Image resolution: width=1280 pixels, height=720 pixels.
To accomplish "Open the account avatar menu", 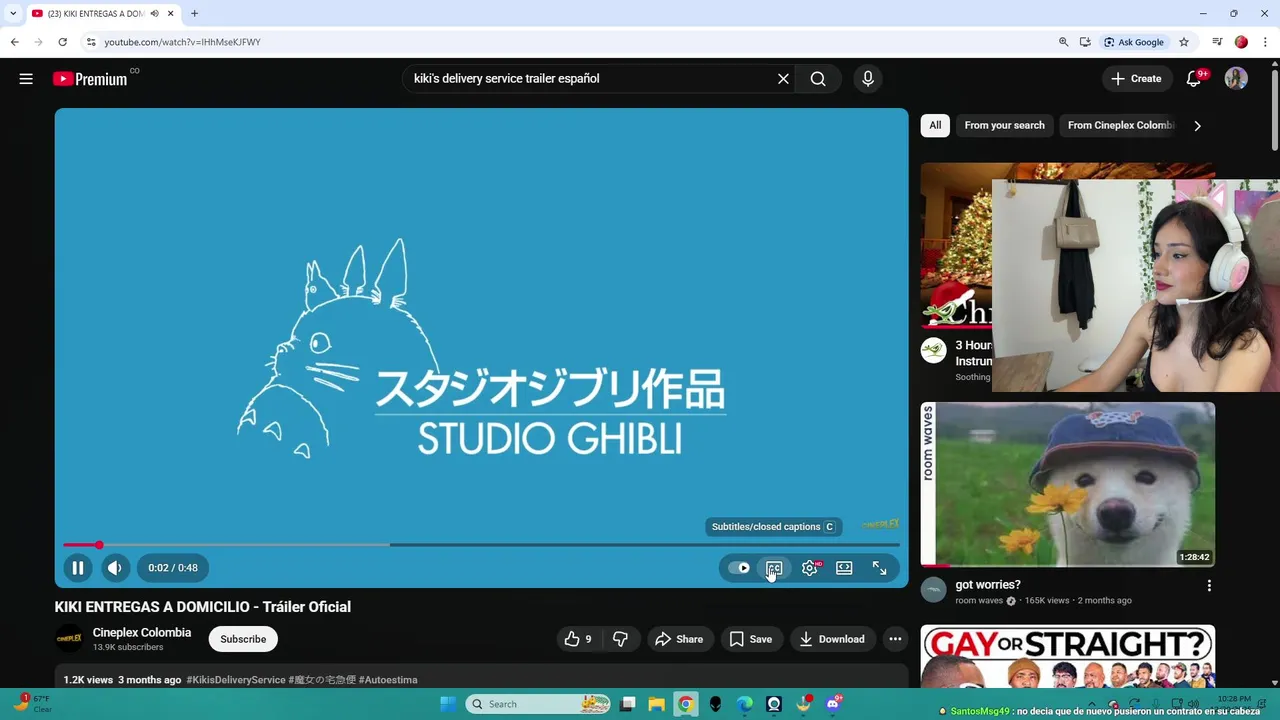I will 1236,79.
